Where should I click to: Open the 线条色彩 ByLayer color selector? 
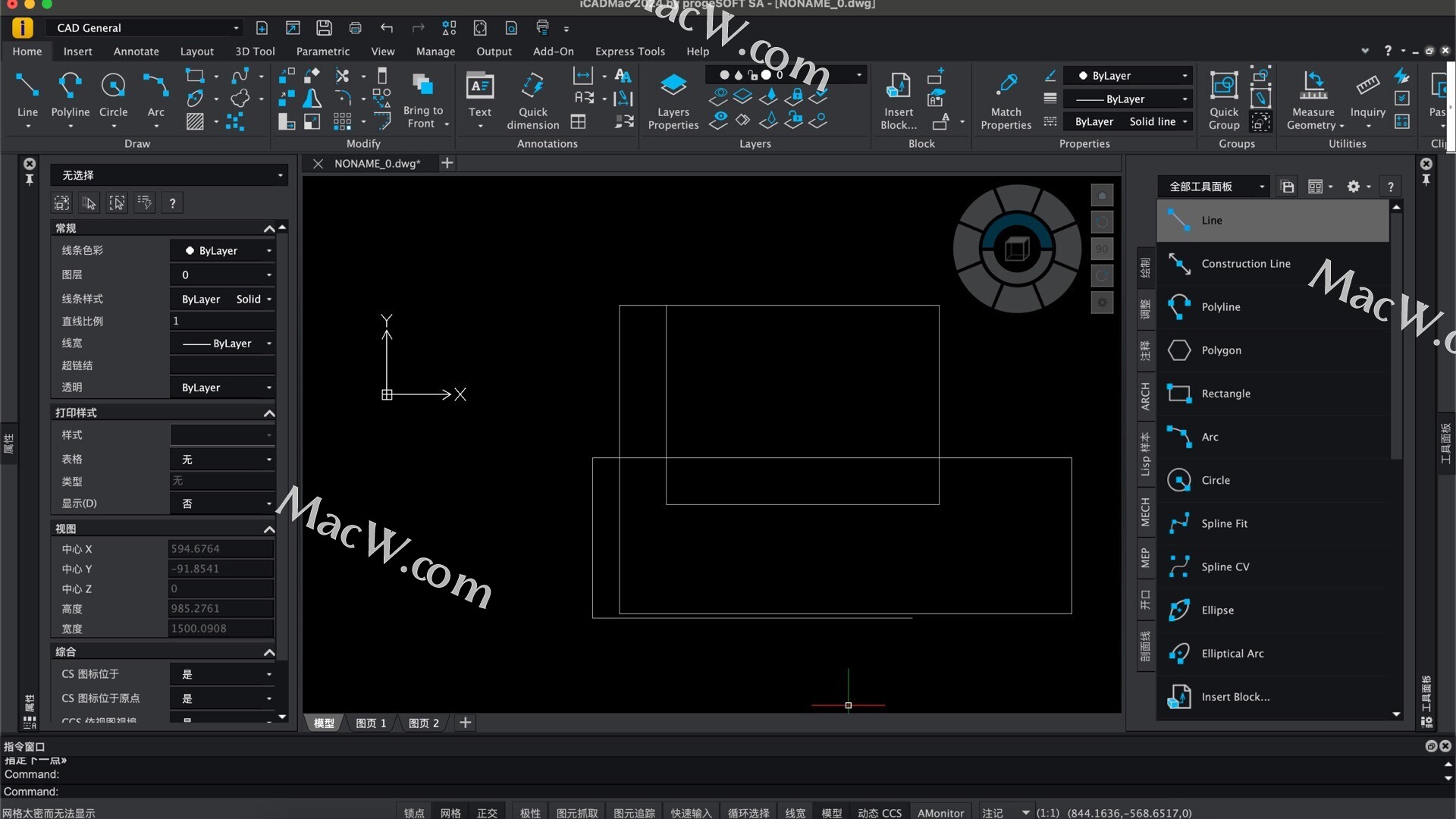point(222,251)
